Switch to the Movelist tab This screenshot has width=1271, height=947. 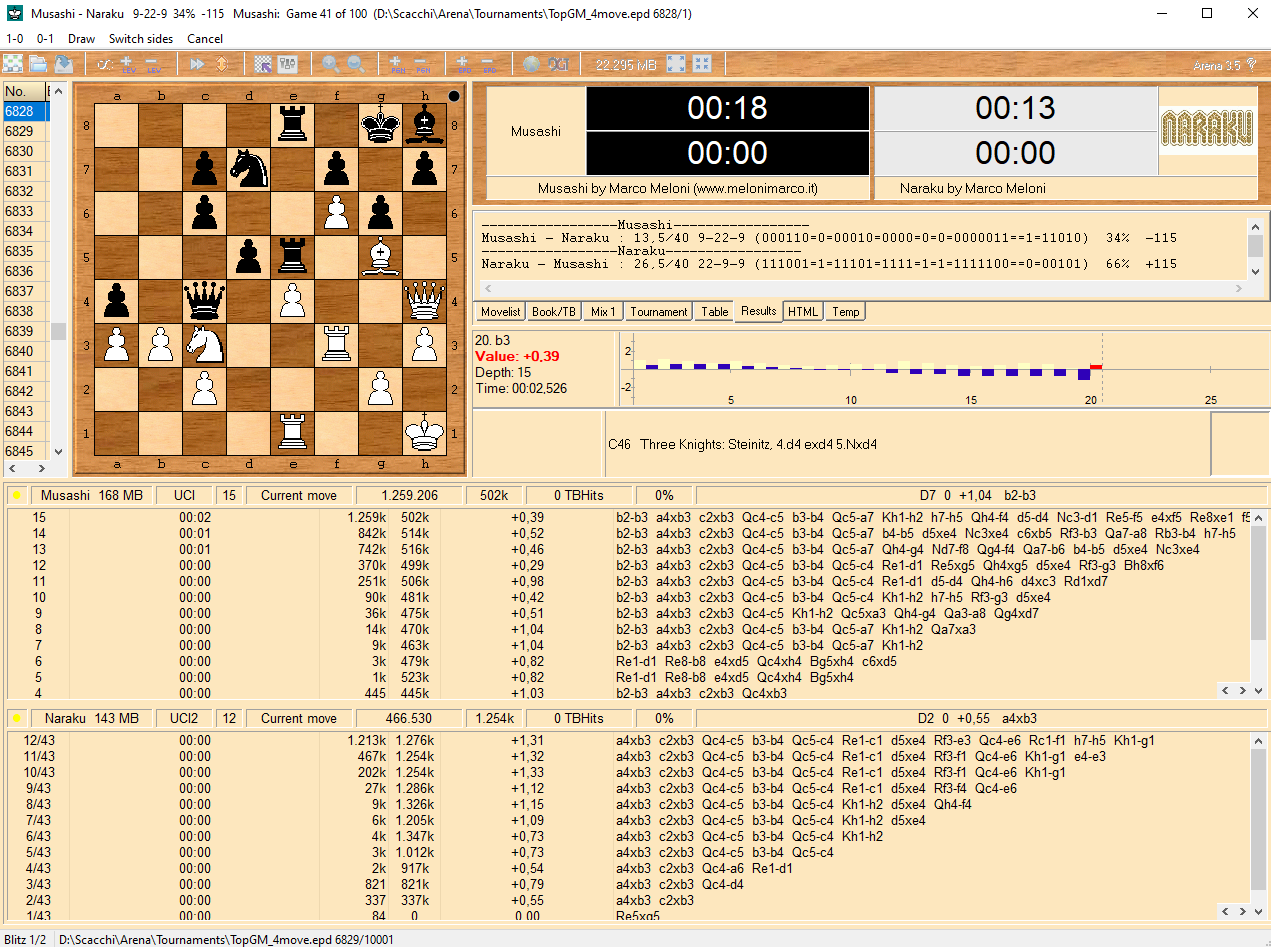500,312
